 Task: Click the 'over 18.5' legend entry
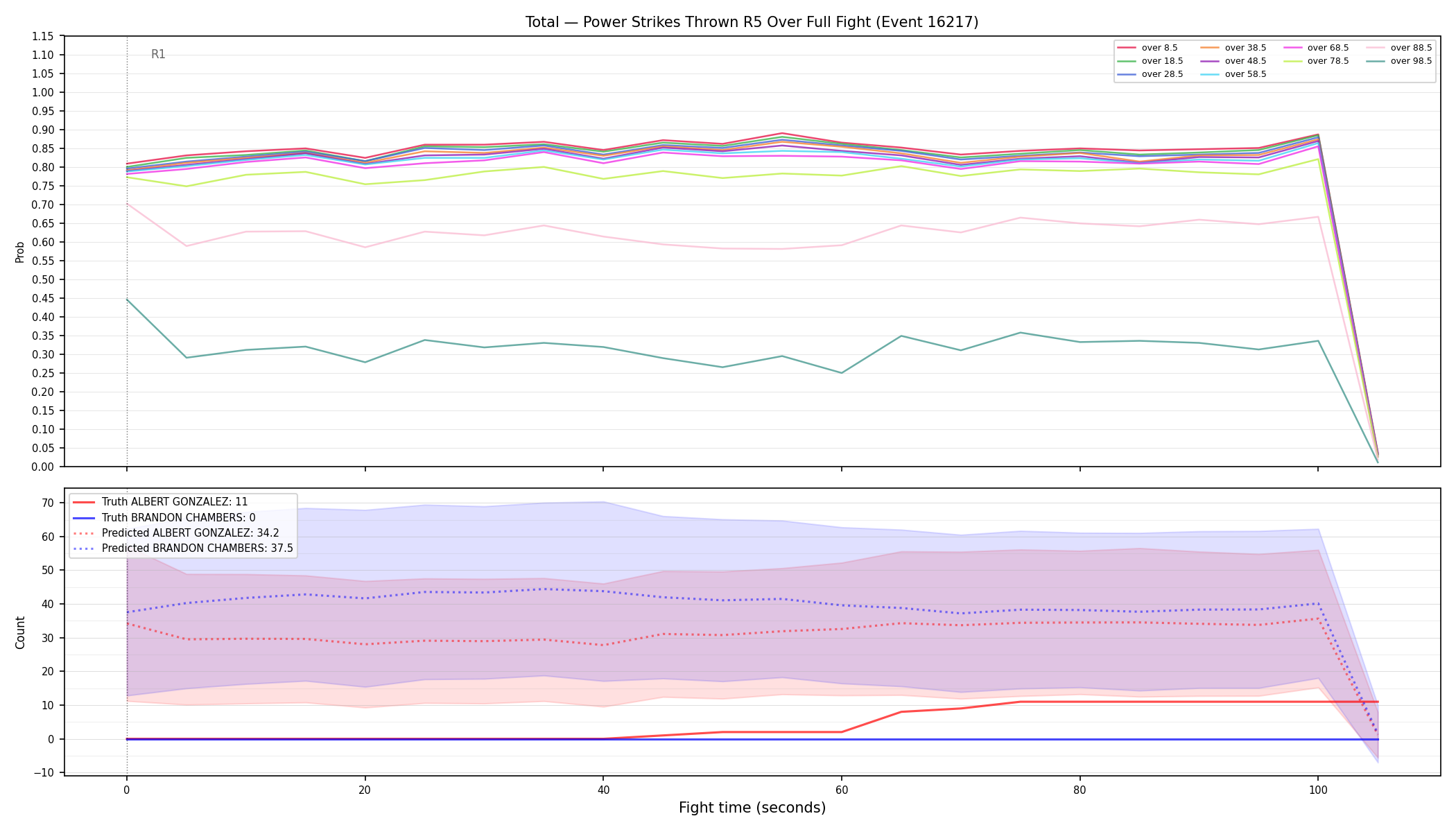pyautogui.click(x=1150, y=61)
